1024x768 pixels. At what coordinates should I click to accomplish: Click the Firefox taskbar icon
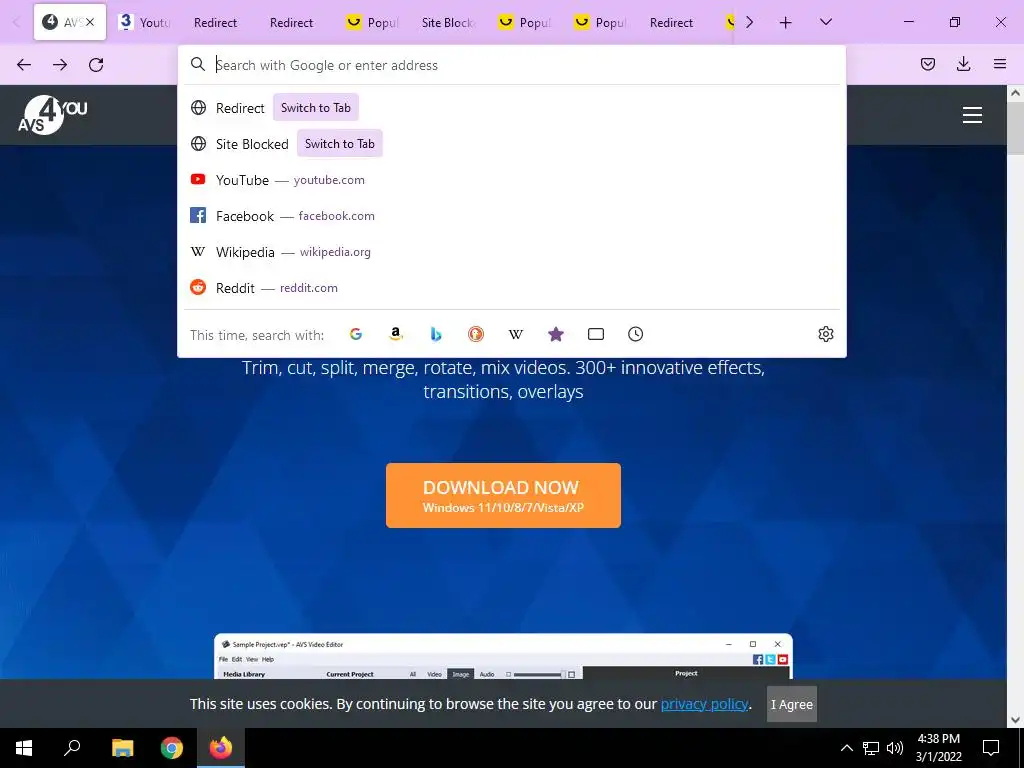[221, 748]
